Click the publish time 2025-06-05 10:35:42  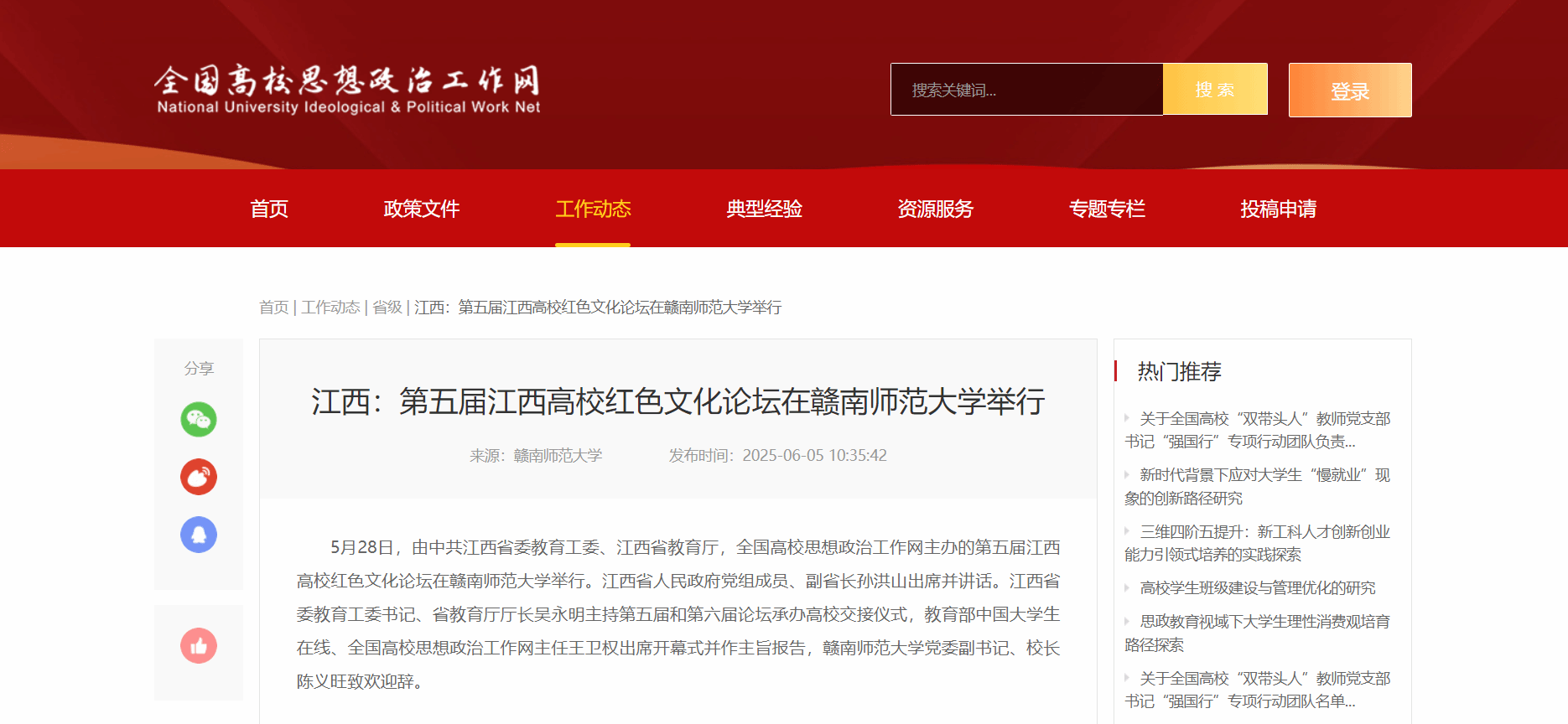click(814, 456)
